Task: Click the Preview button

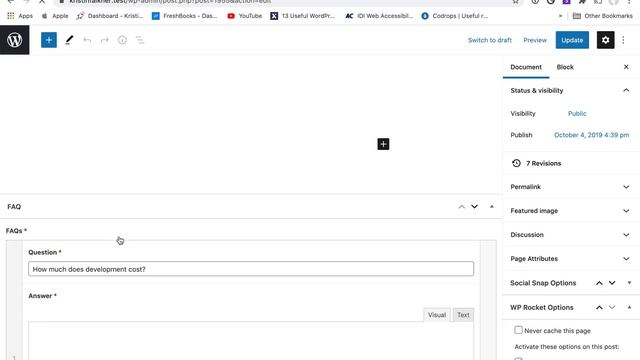Action: coord(535,40)
